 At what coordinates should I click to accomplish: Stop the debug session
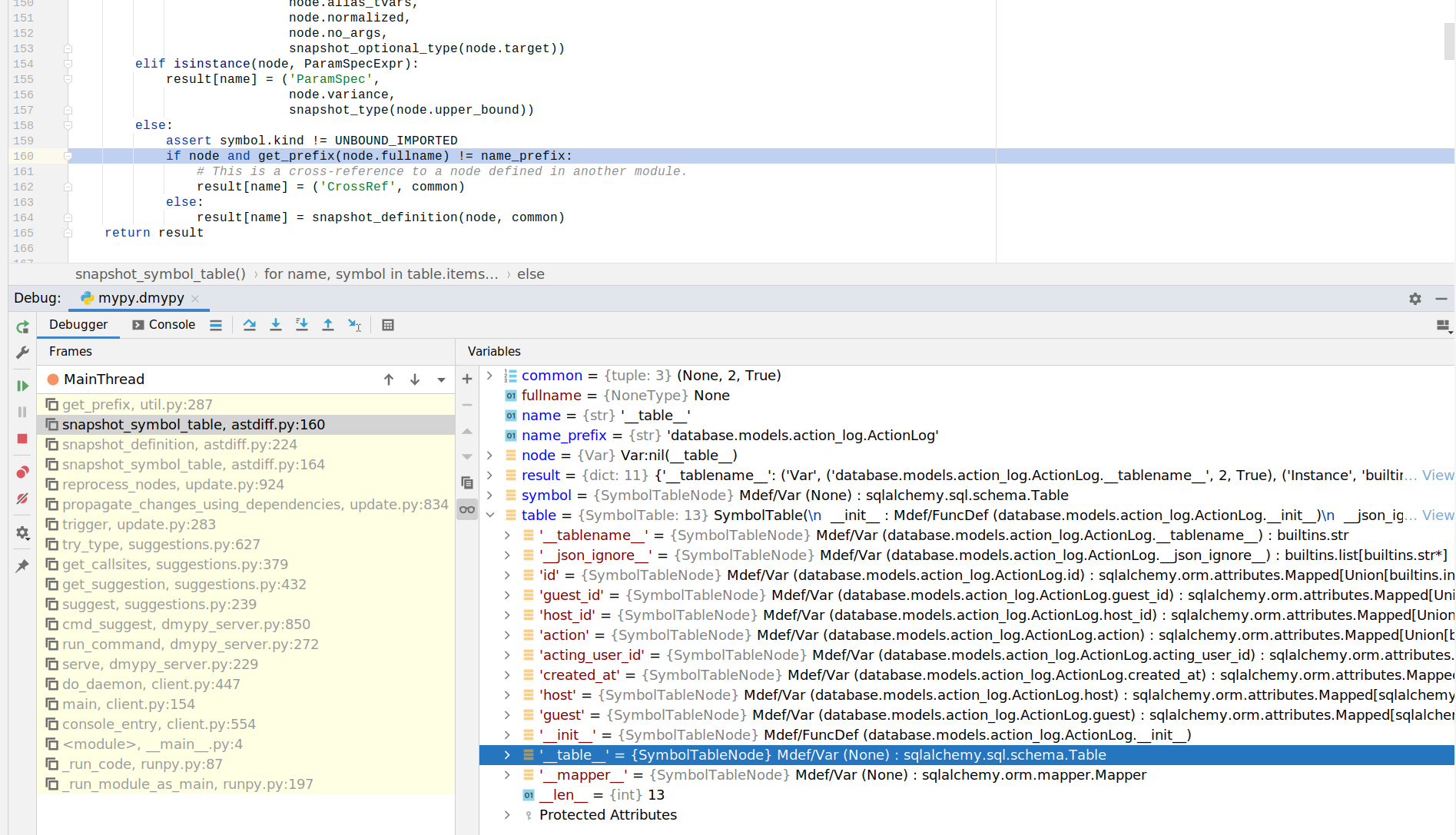tap(22, 438)
